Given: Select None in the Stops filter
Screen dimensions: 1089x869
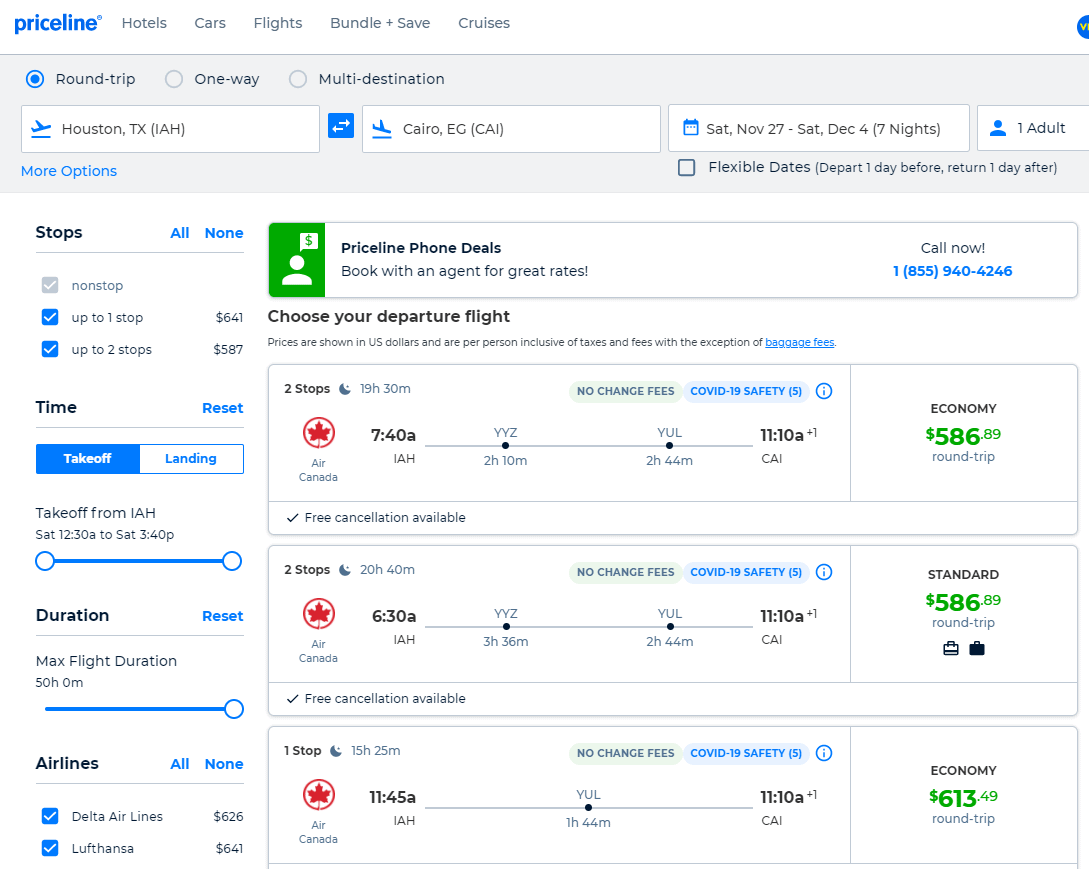Looking at the screenshot, I should (x=224, y=233).
